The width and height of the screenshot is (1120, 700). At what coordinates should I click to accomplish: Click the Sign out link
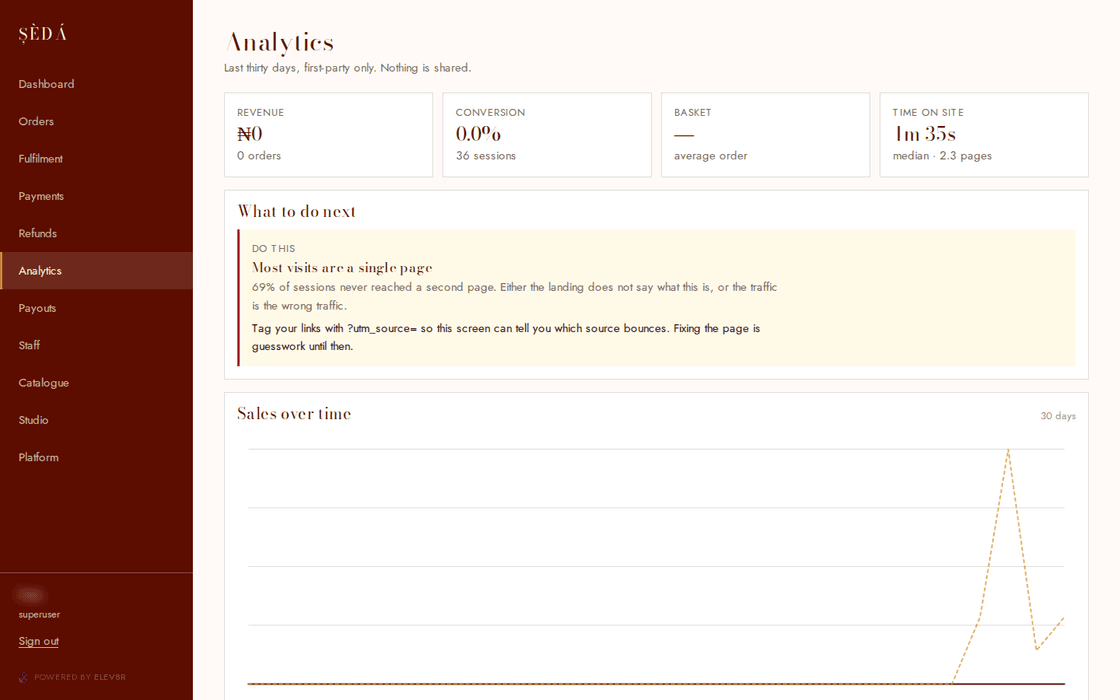[x=39, y=641]
